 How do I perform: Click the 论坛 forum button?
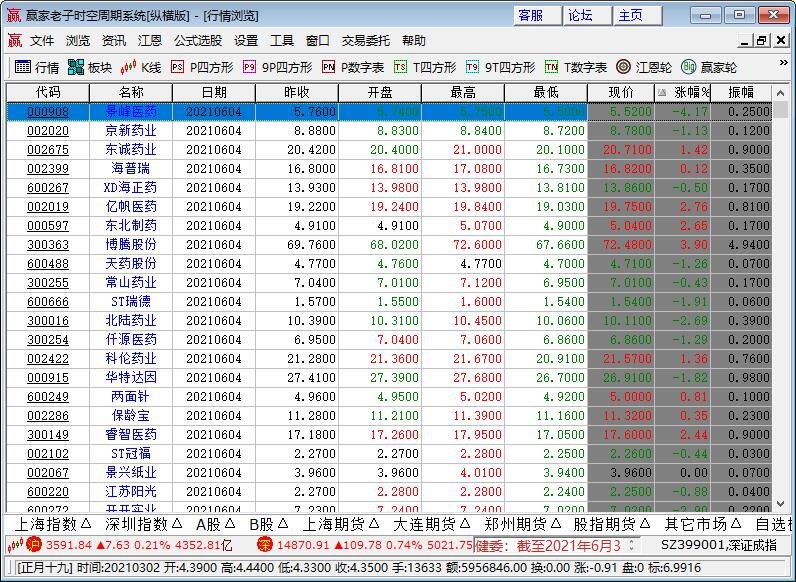coord(587,15)
